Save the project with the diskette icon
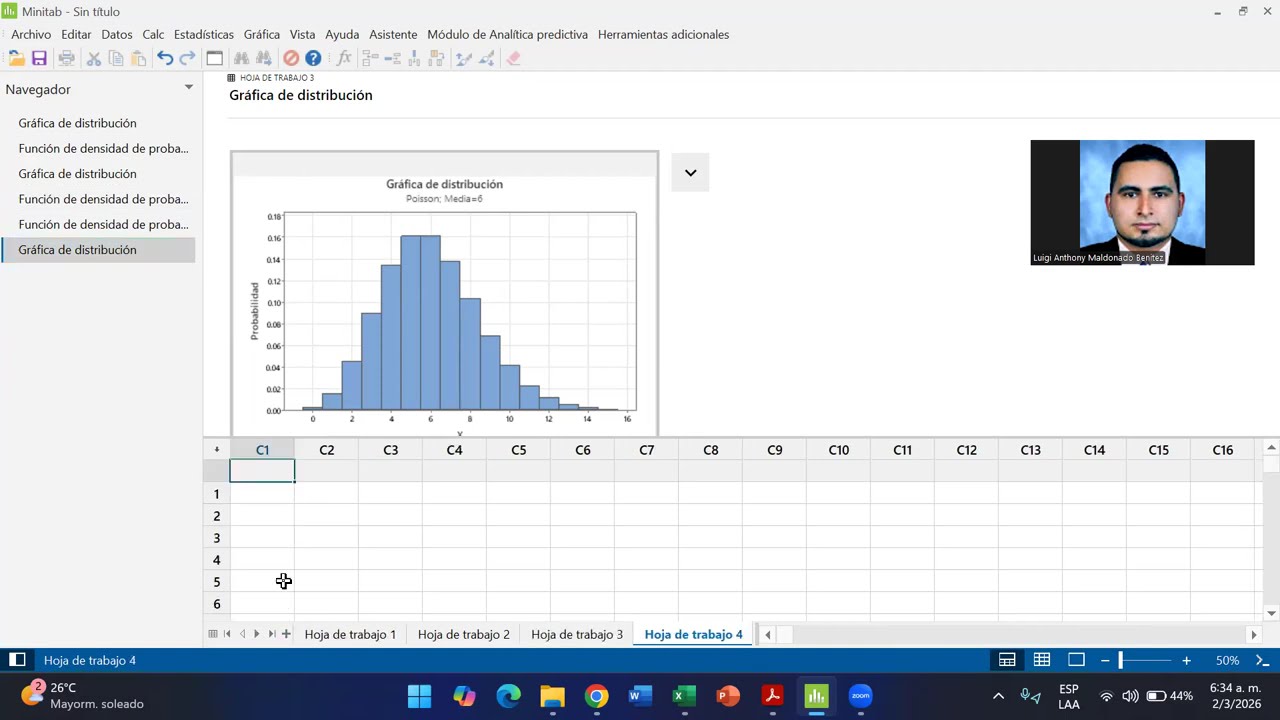This screenshot has height=720, width=1280. click(39, 59)
